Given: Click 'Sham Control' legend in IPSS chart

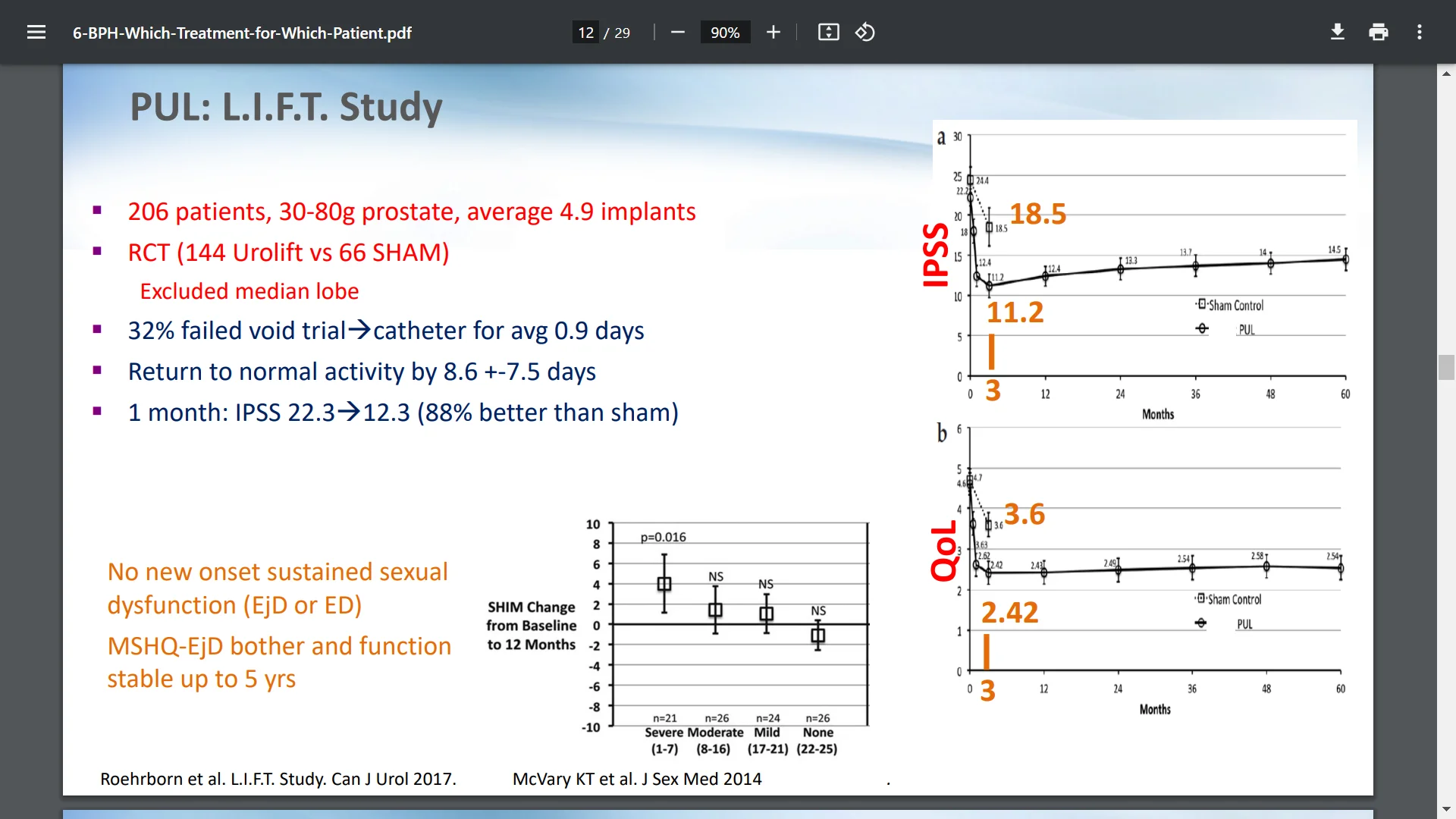Looking at the screenshot, I should (x=1230, y=305).
